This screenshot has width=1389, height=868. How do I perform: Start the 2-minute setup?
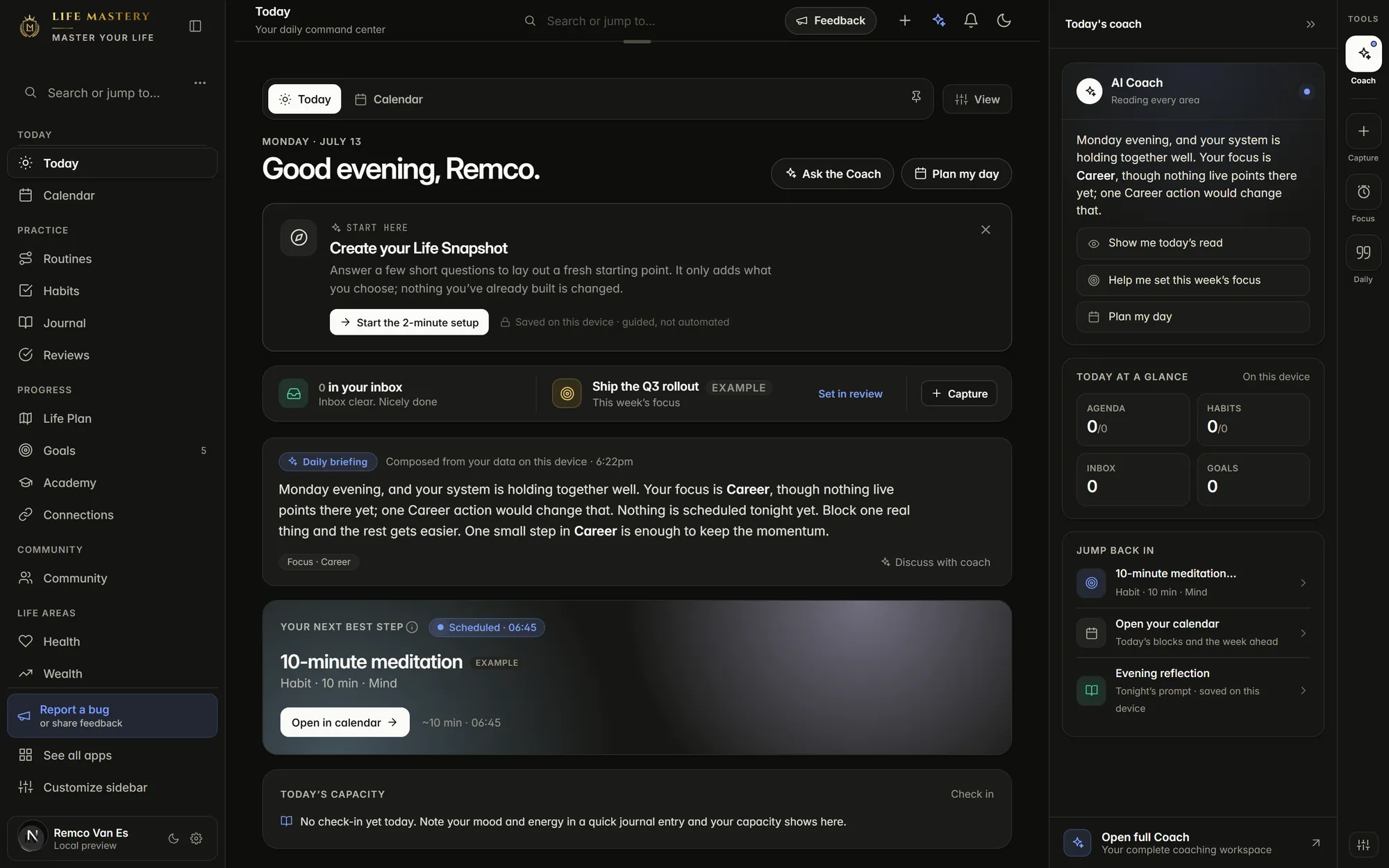409,322
